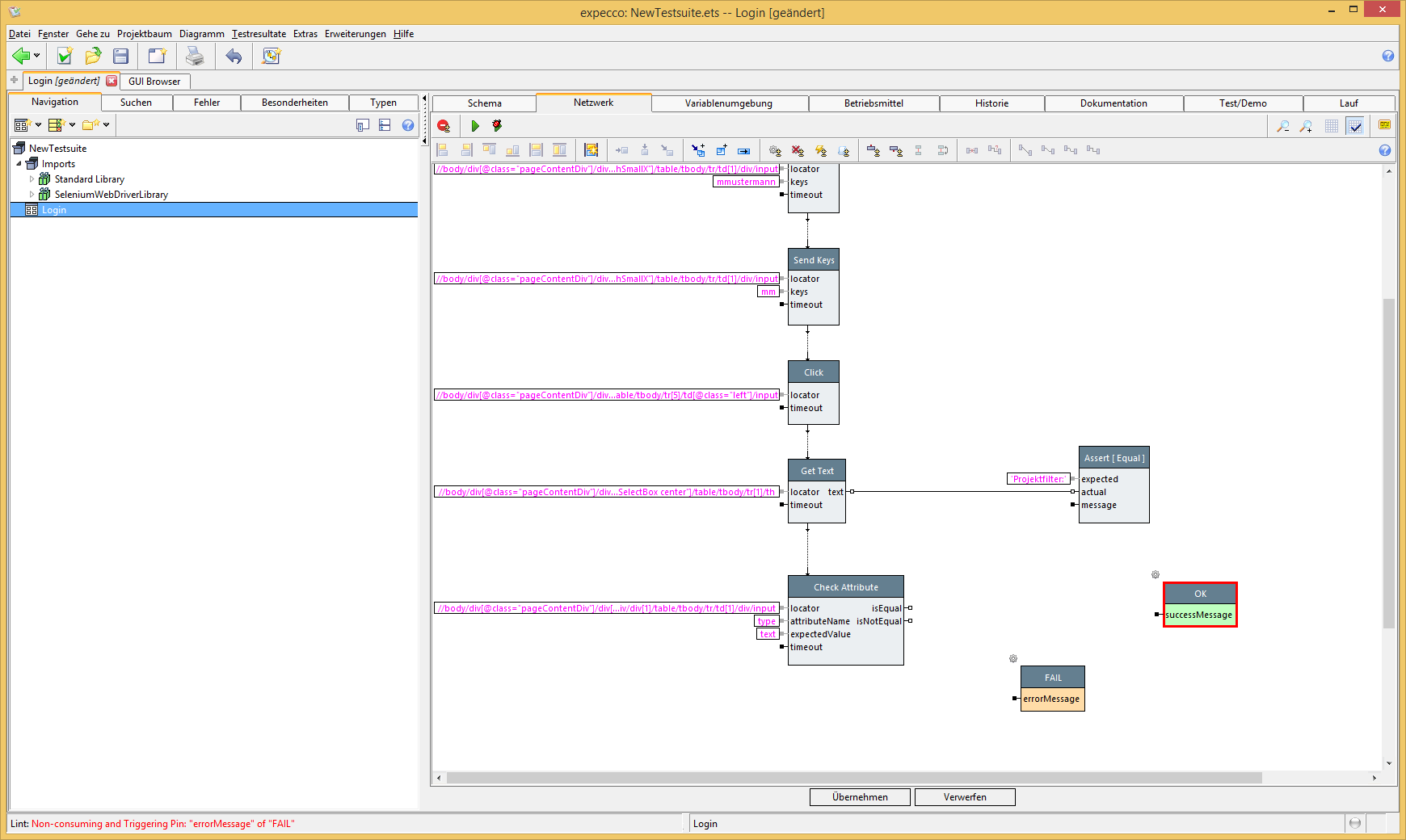Zoom in the diagram with magnifier plus
The width and height of the screenshot is (1406, 840).
pos(1306,126)
